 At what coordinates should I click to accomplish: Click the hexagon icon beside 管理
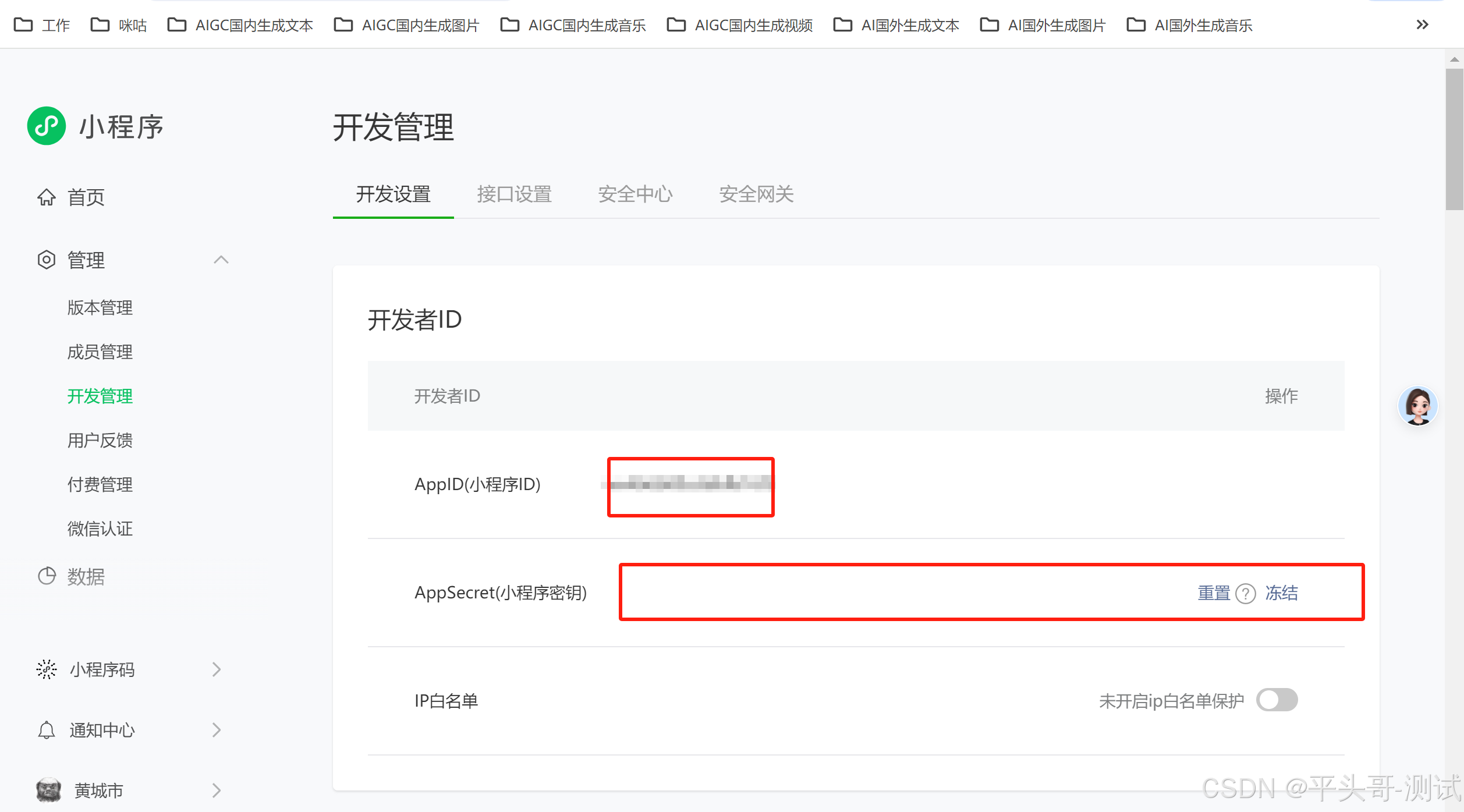click(47, 260)
